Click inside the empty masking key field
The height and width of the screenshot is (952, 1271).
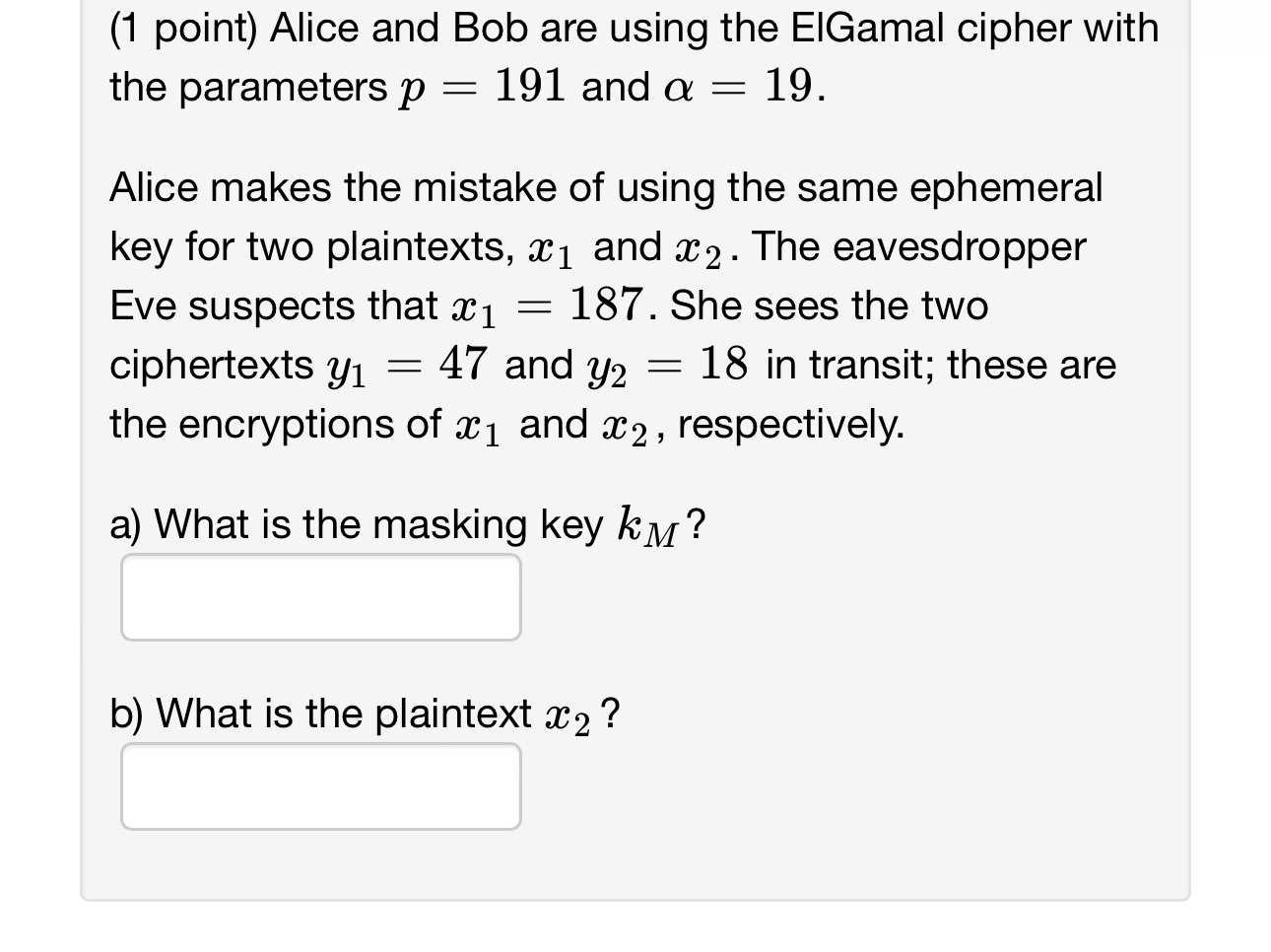tap(320, 596)
